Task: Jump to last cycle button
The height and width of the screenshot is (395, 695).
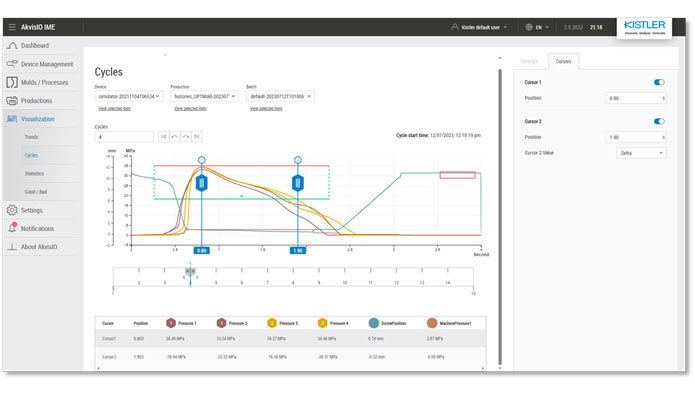Action: (196, 137)
